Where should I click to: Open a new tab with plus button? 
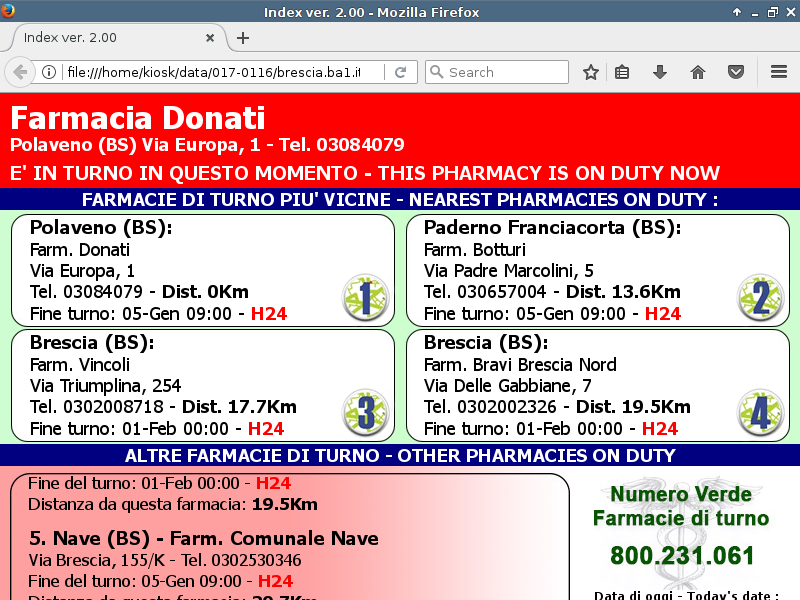[x=242, y=38]
